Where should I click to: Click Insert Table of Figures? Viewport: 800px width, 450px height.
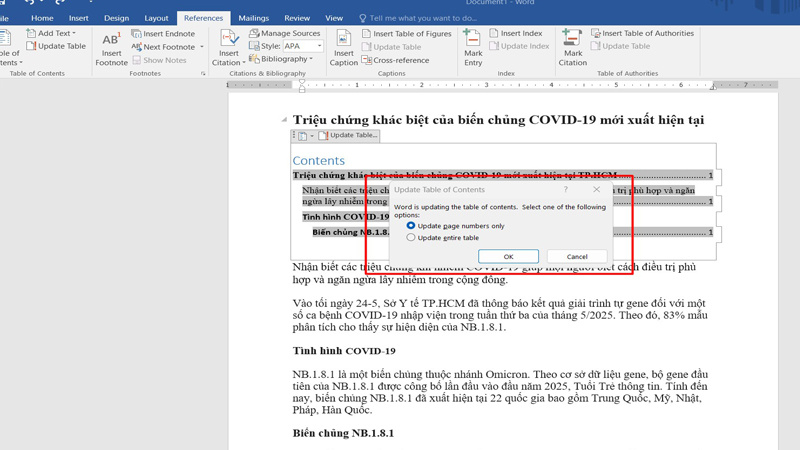tap(407, 34)
